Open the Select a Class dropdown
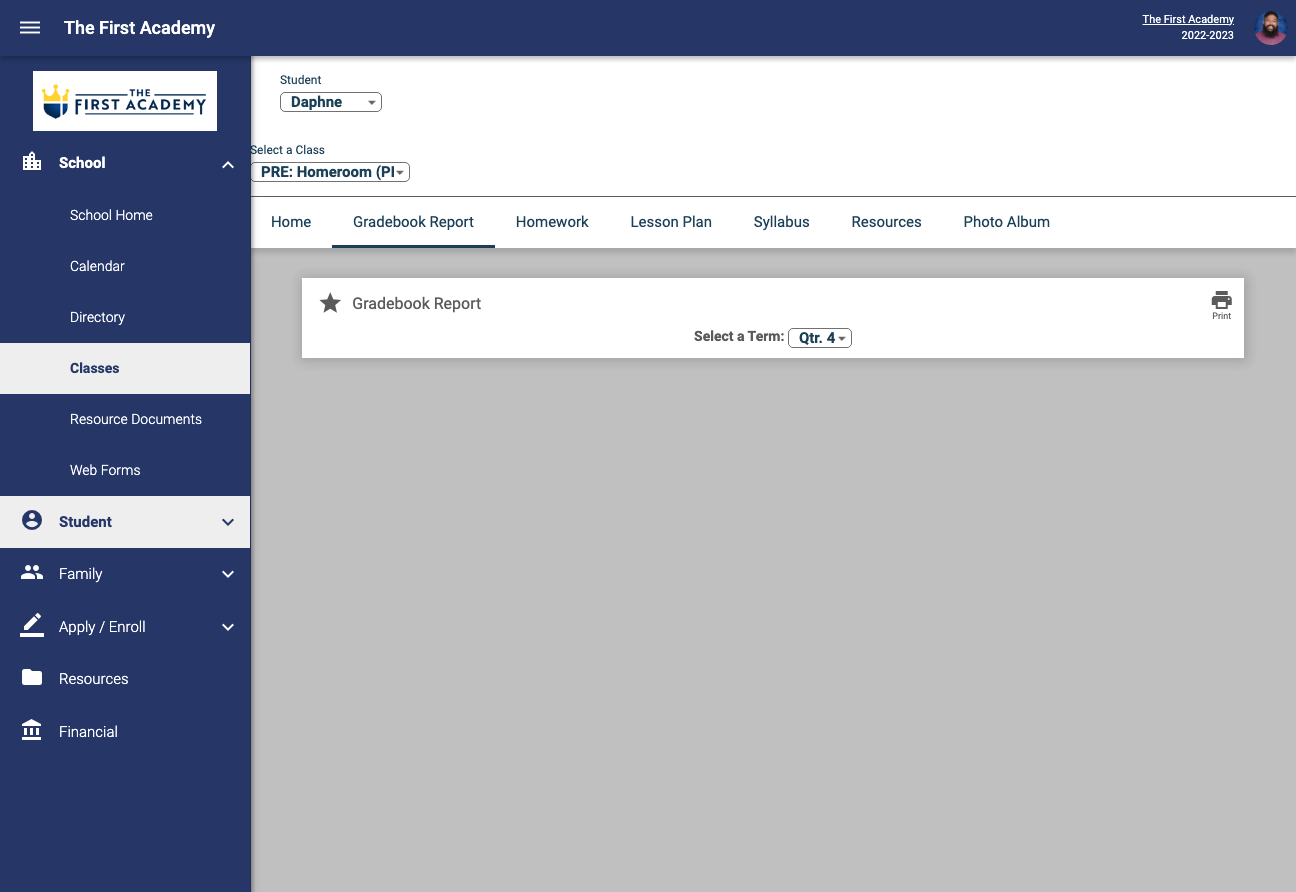Image resolution: width=1296 pixels, height=892 pixels. click(x=330, y=172)
